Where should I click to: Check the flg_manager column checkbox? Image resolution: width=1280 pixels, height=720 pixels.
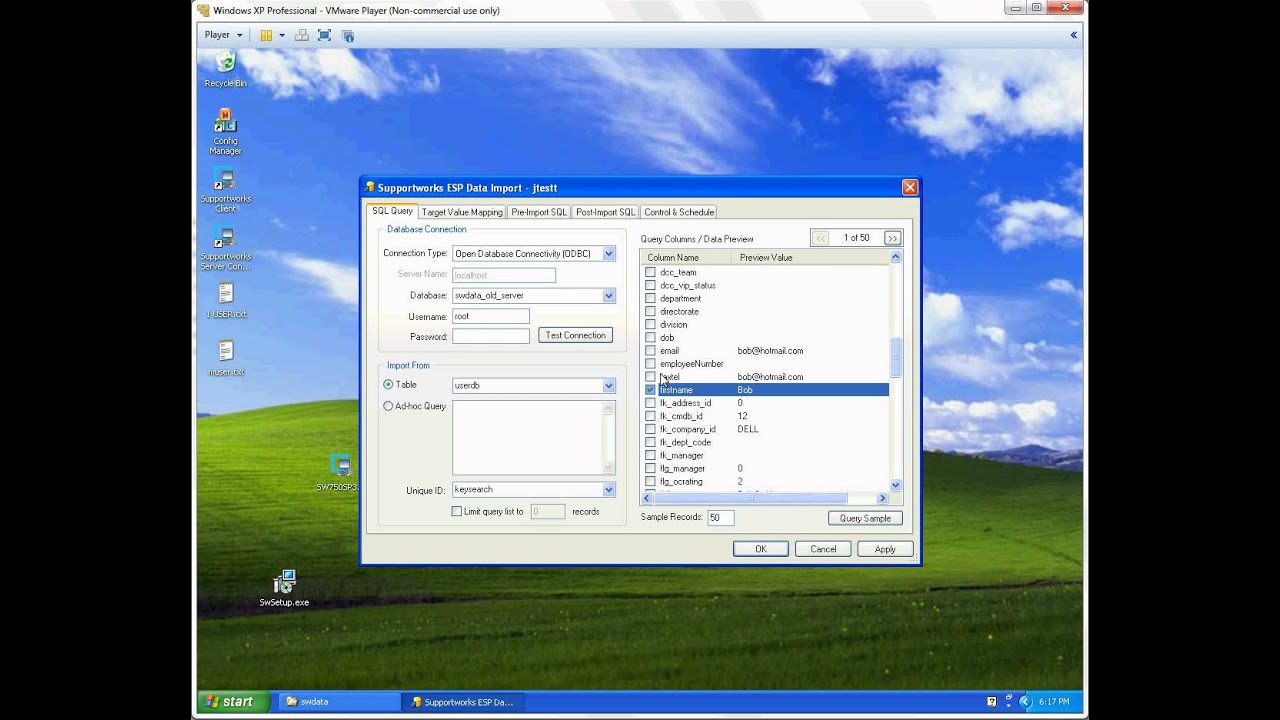pos(650,468)
